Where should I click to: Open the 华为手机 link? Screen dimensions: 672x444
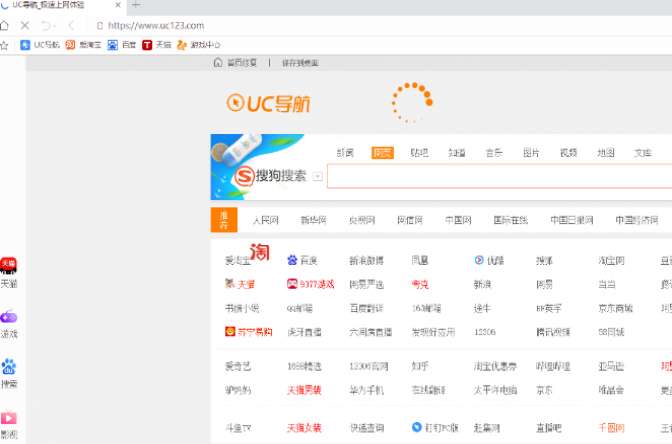coord(366,390)
